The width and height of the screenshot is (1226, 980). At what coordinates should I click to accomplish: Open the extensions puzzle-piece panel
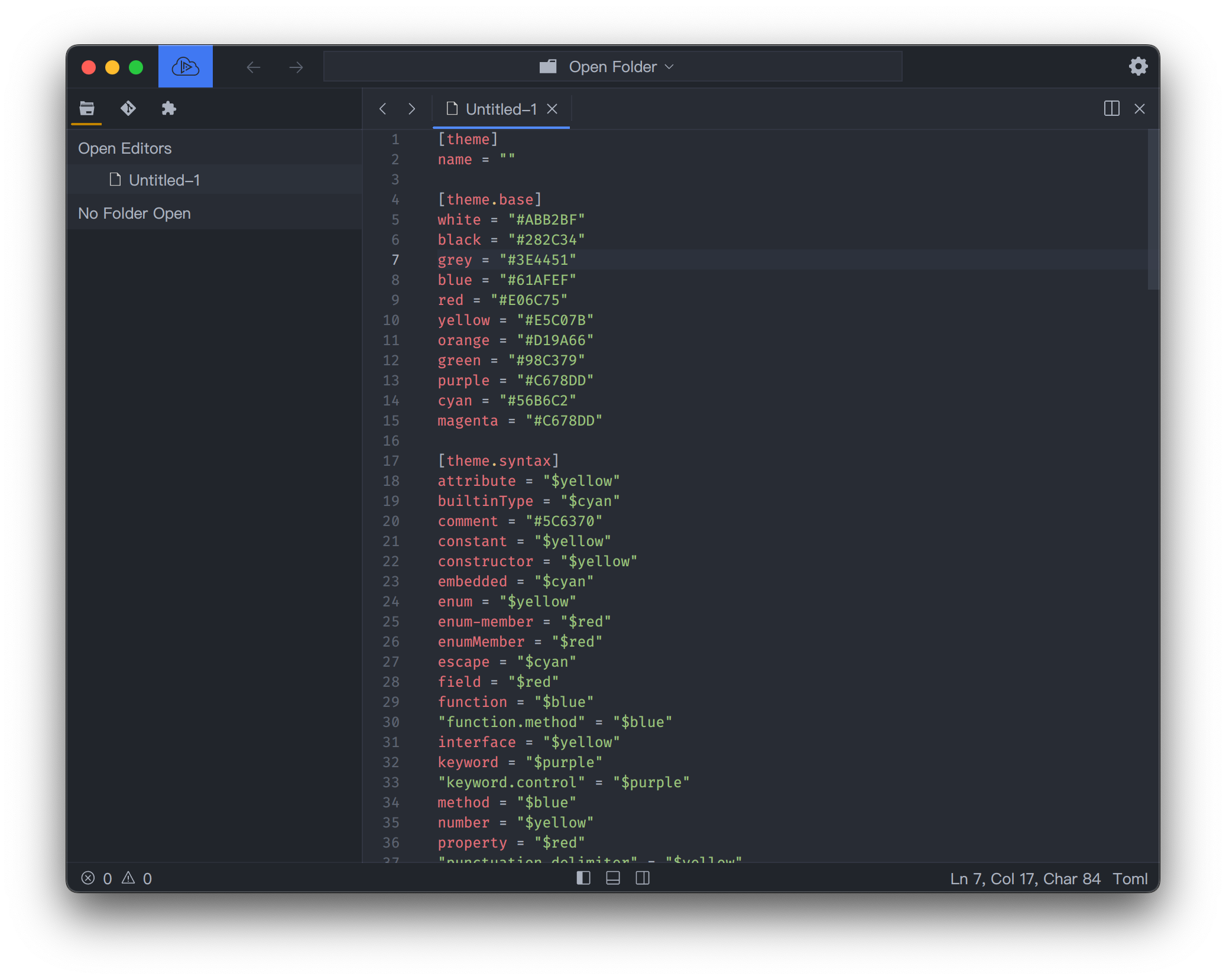pos(169,108)
